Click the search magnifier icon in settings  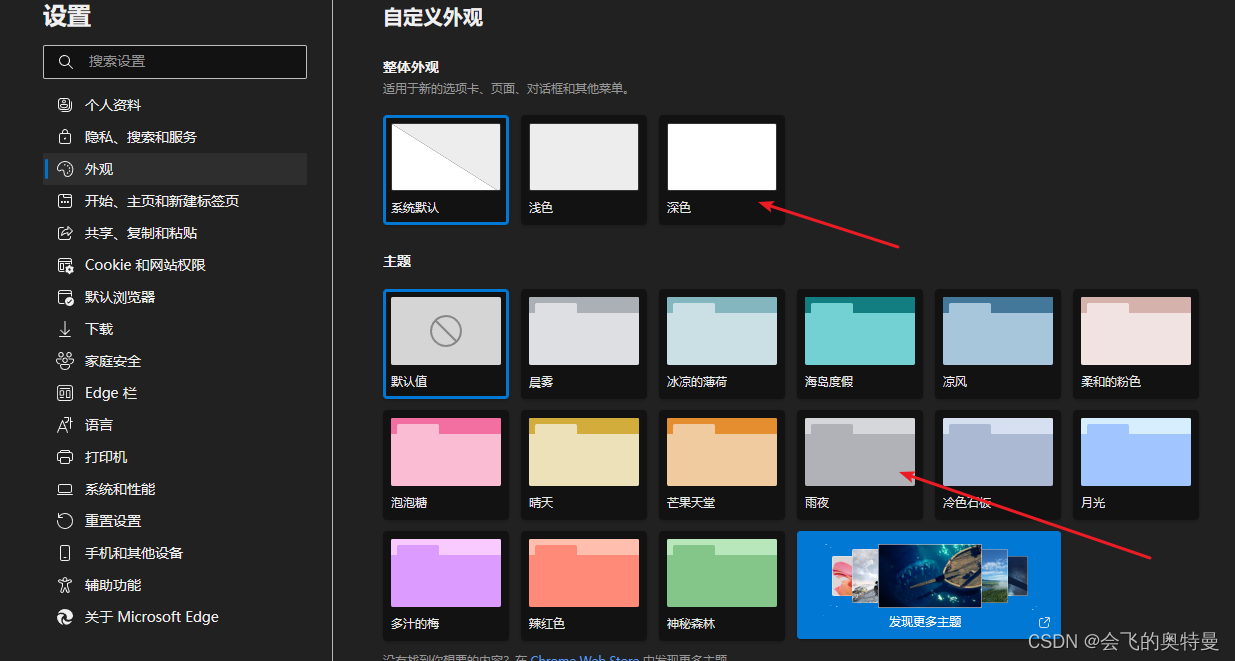(66, 62)
